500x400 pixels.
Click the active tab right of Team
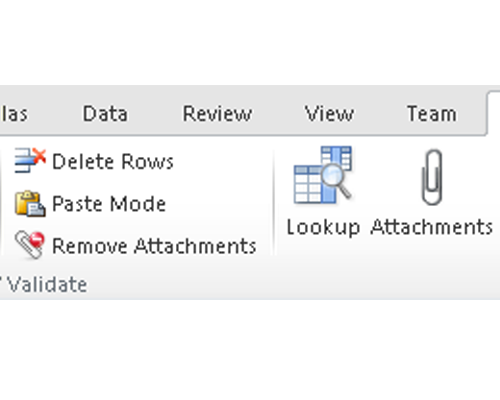[x=494, y=113]
